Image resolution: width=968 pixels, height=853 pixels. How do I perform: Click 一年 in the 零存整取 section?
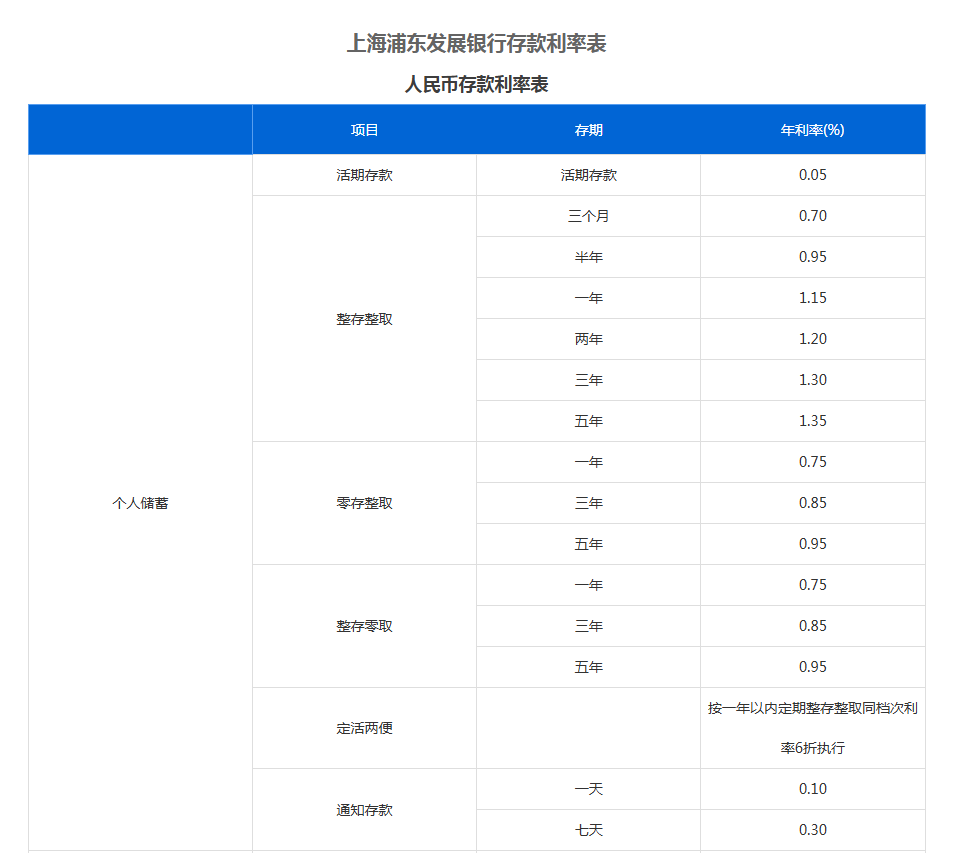588,462
